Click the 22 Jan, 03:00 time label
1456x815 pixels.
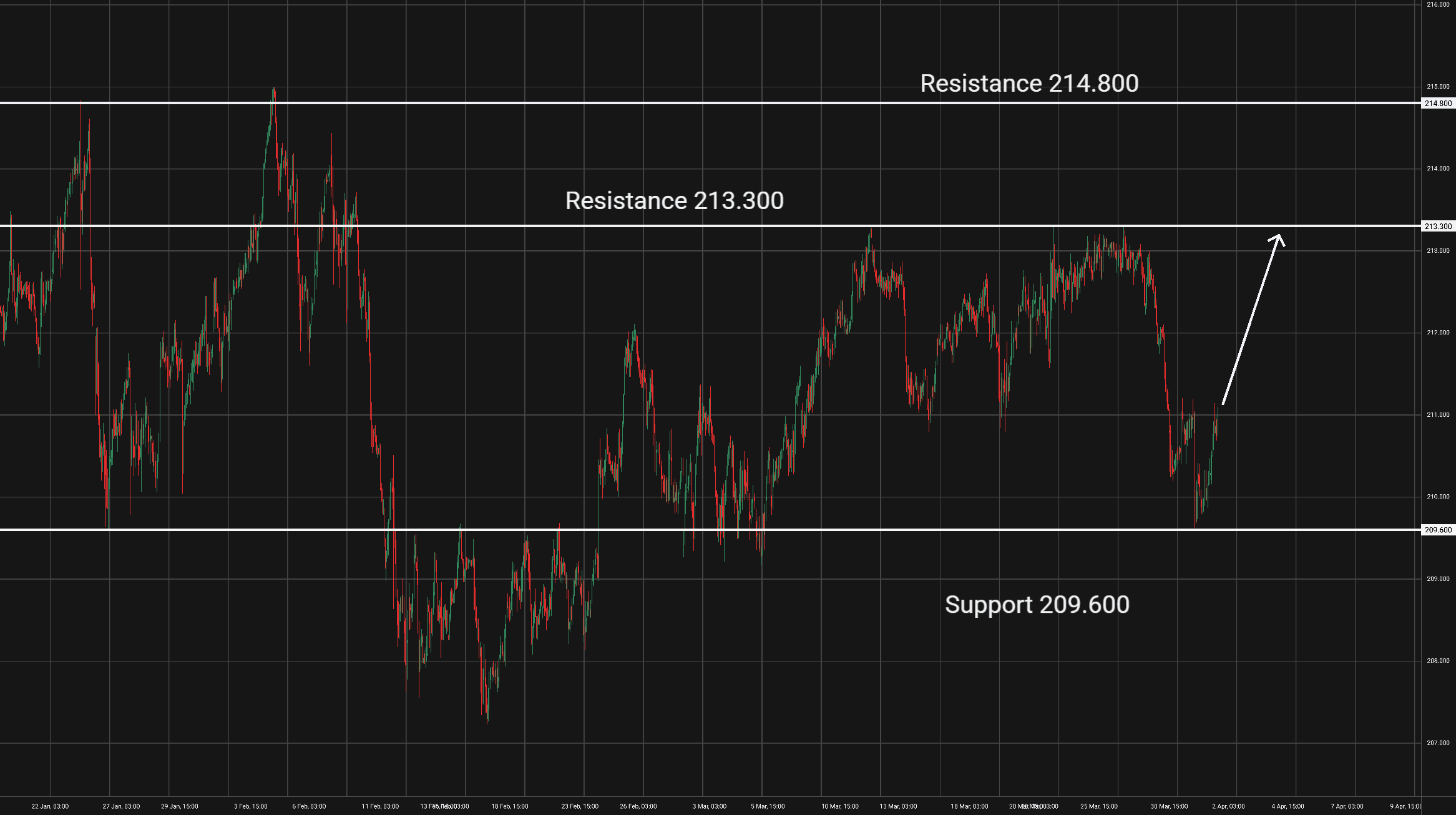click(x=50, y=806)
